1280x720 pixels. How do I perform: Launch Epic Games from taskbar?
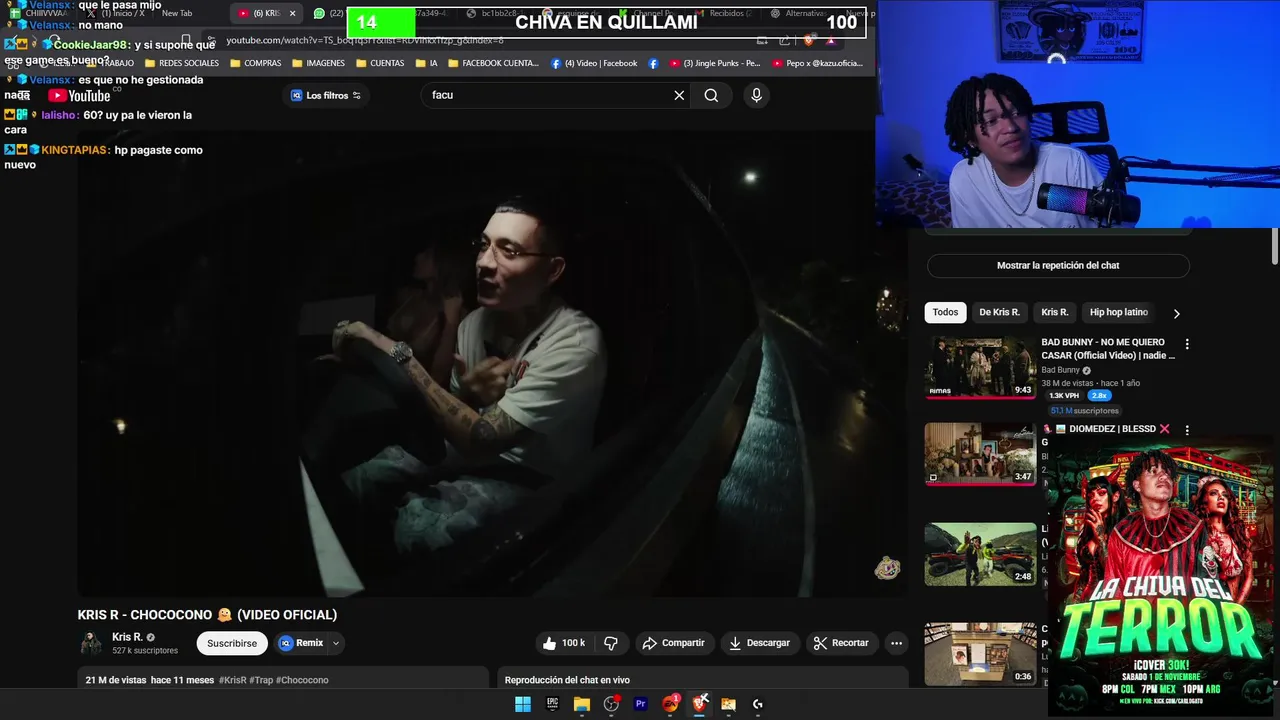point(552,704)
